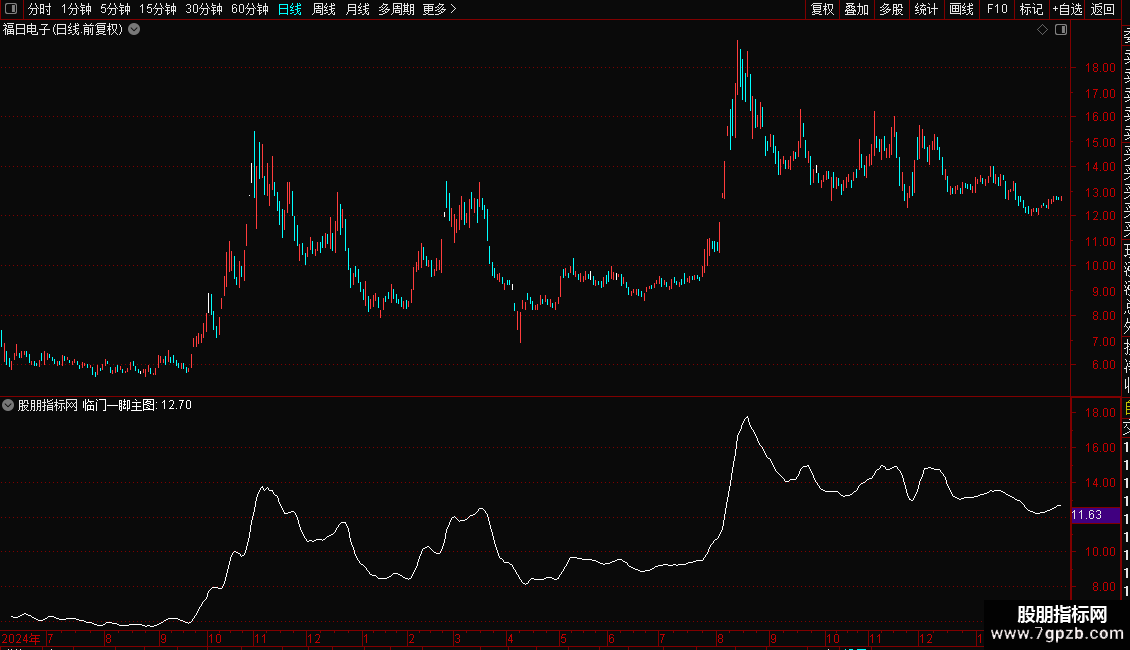Click the 复权 adjustment button

click(x=822, y=9)
